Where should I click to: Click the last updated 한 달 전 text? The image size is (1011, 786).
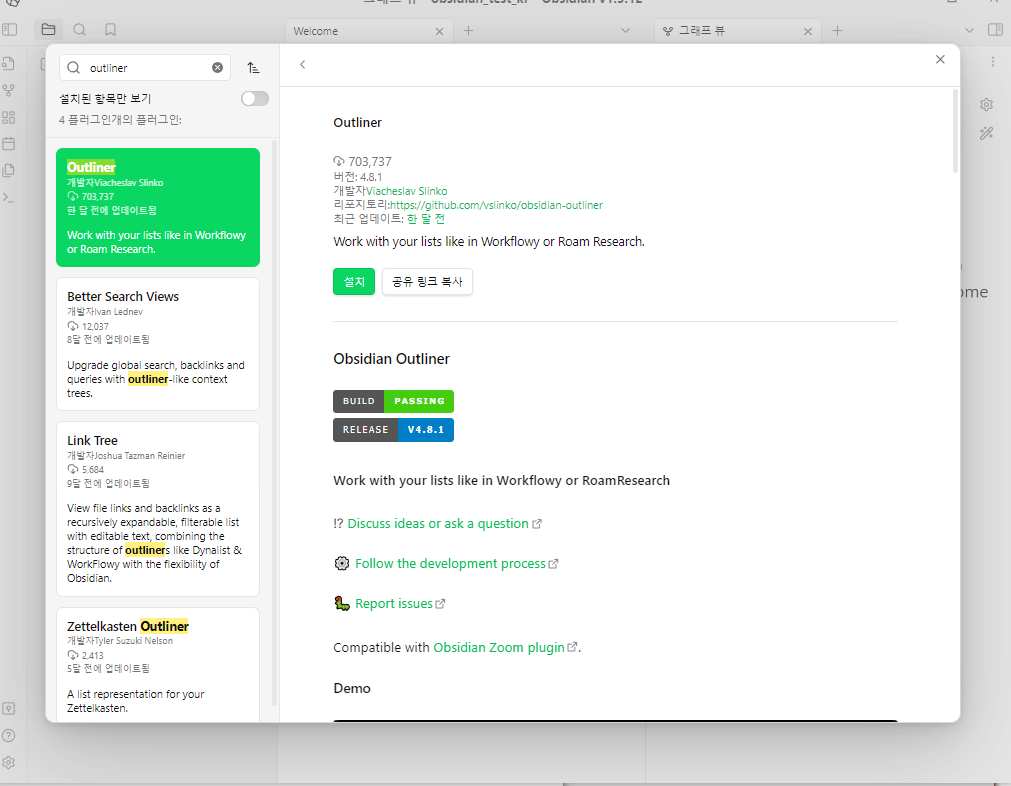click(426, 219)
